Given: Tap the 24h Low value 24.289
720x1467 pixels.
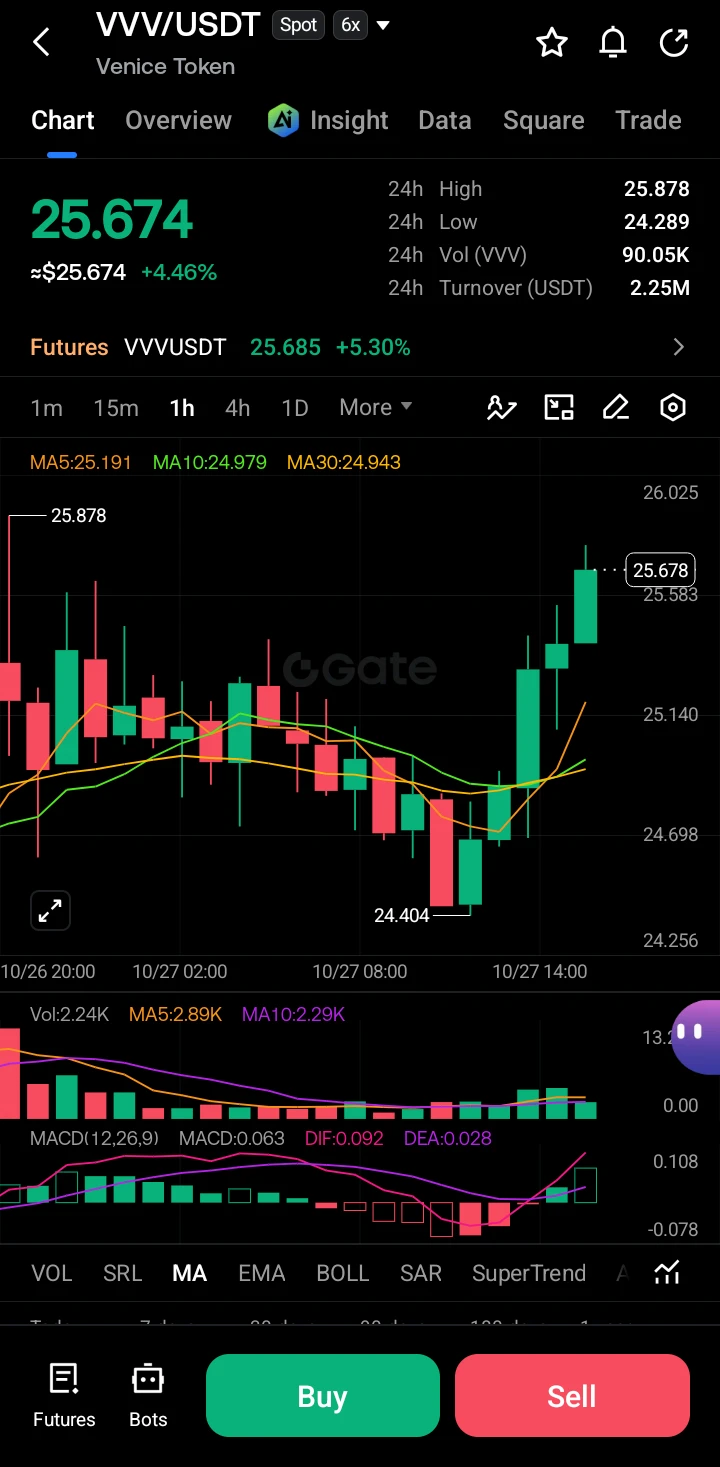Looking at the screenshot, I should click(657, 222).
